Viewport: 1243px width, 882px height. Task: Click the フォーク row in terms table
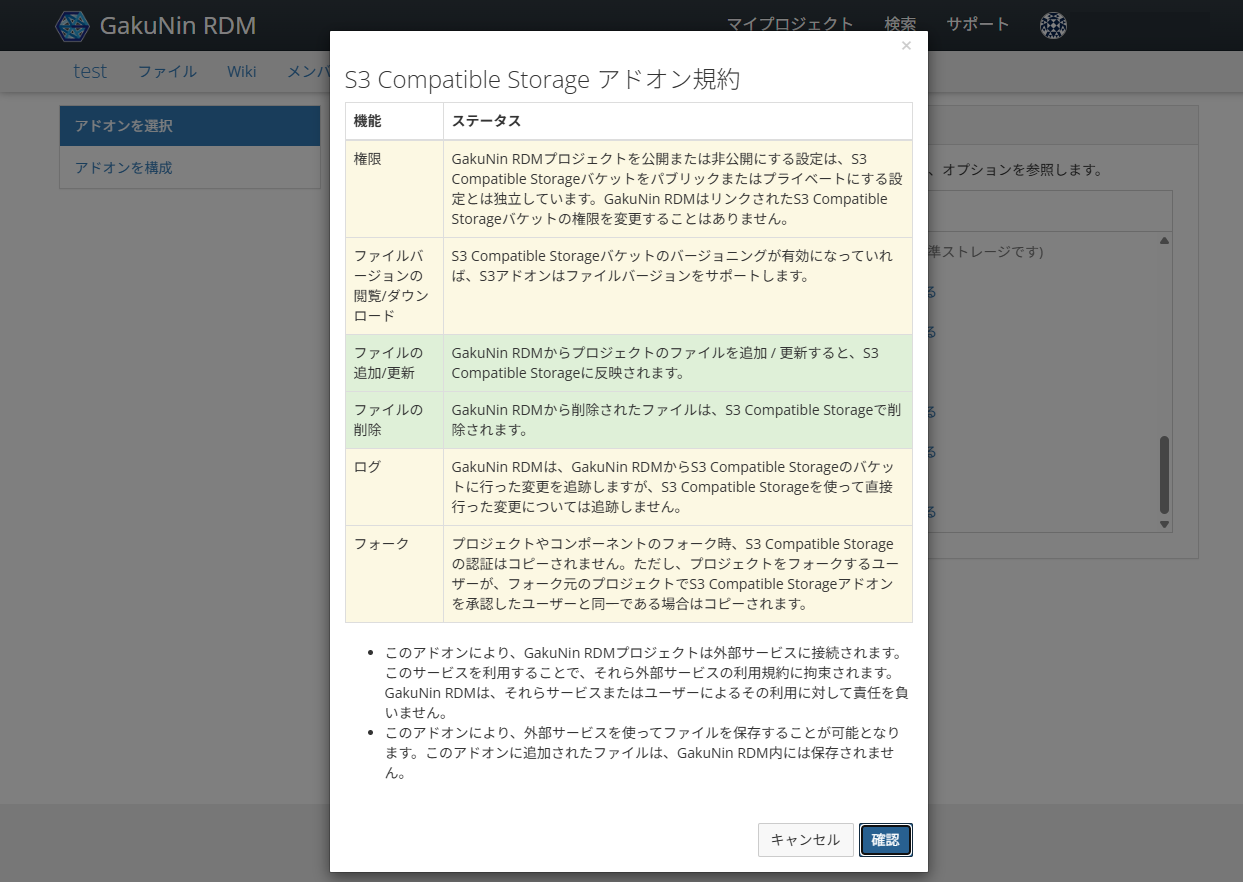pyautogui.click(x=628, y=574)
